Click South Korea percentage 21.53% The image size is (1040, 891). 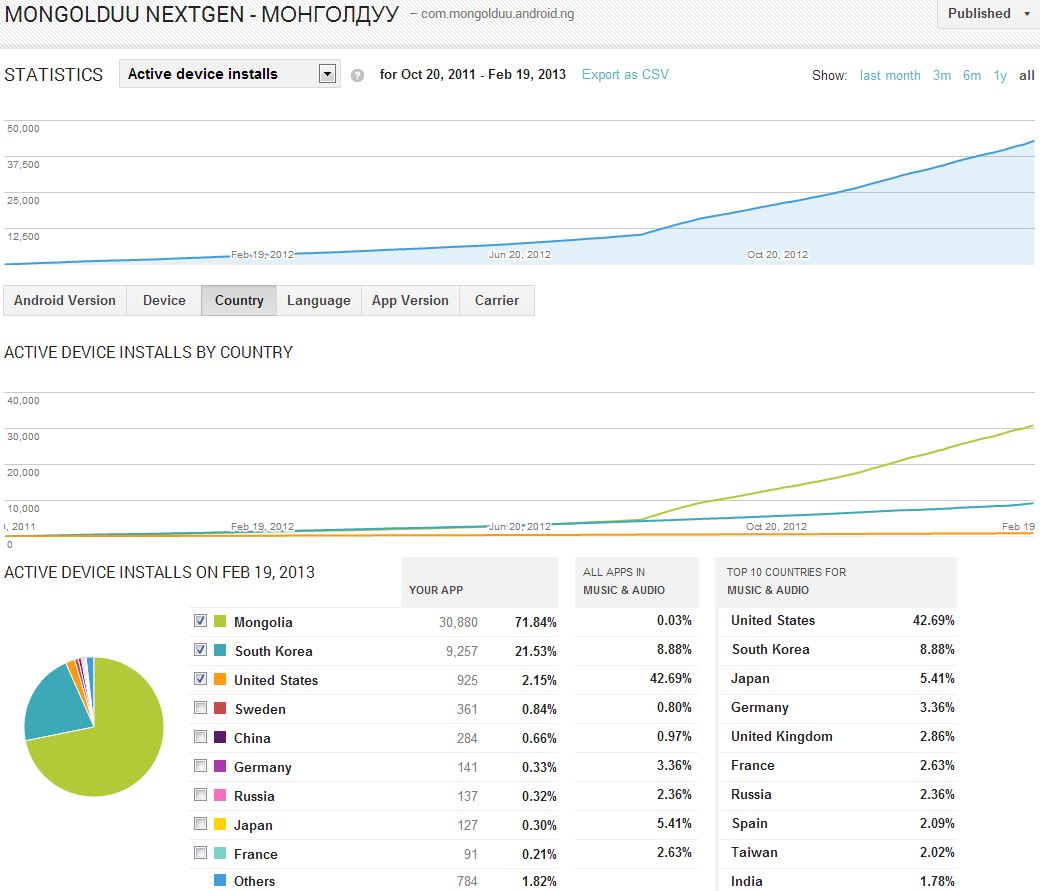point(535,651)
